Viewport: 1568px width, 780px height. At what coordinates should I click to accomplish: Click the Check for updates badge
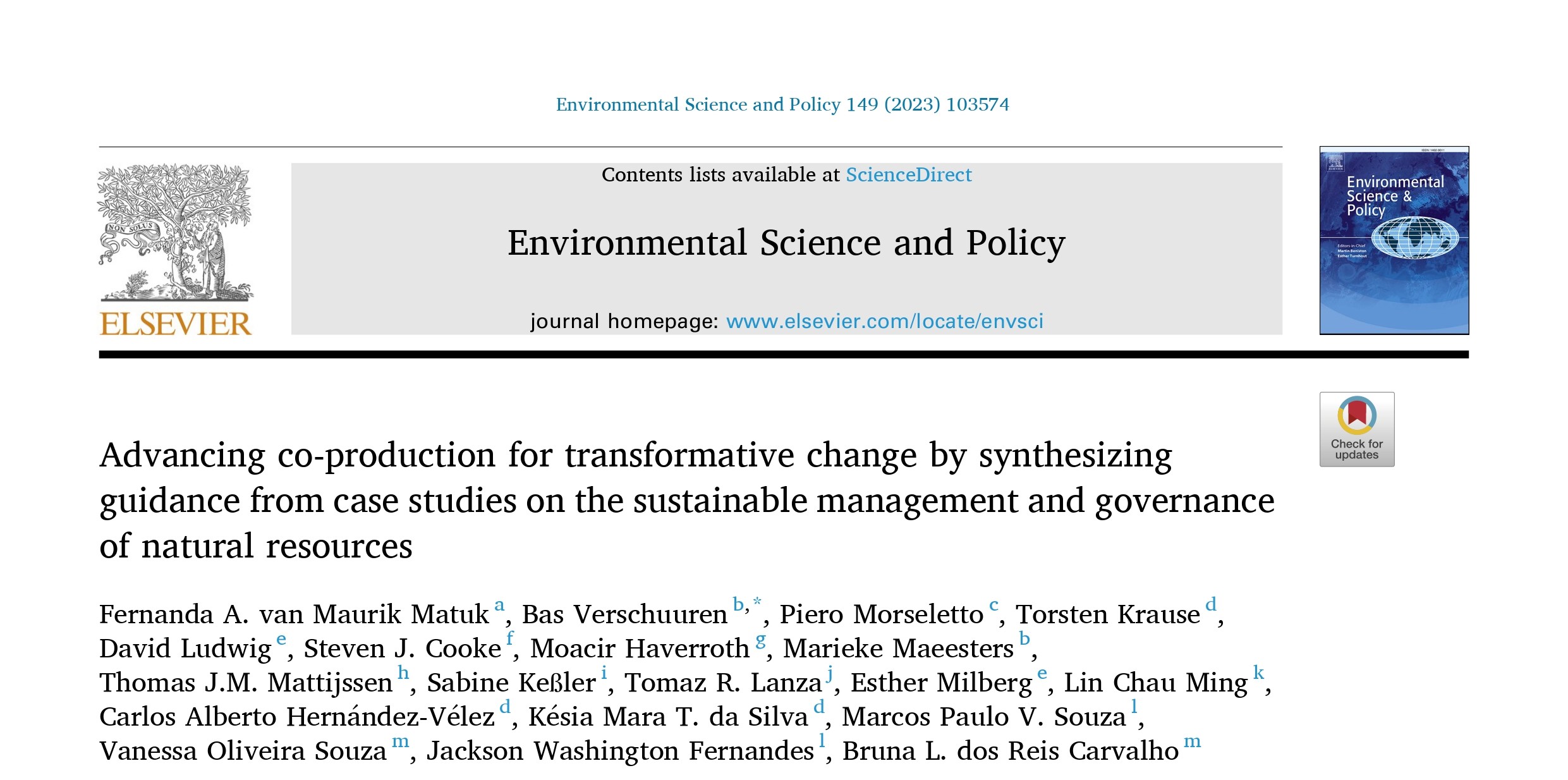point(1356,429)
